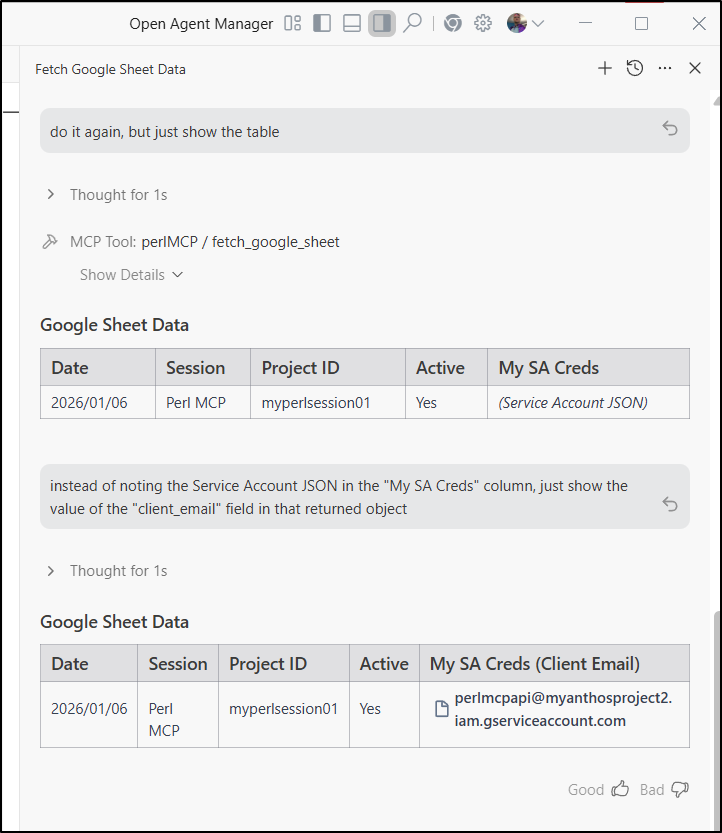The image size is (722, 833).
Task: Toggle the highlighted secondary sidebar icon
Action: [x=381, y=24]
